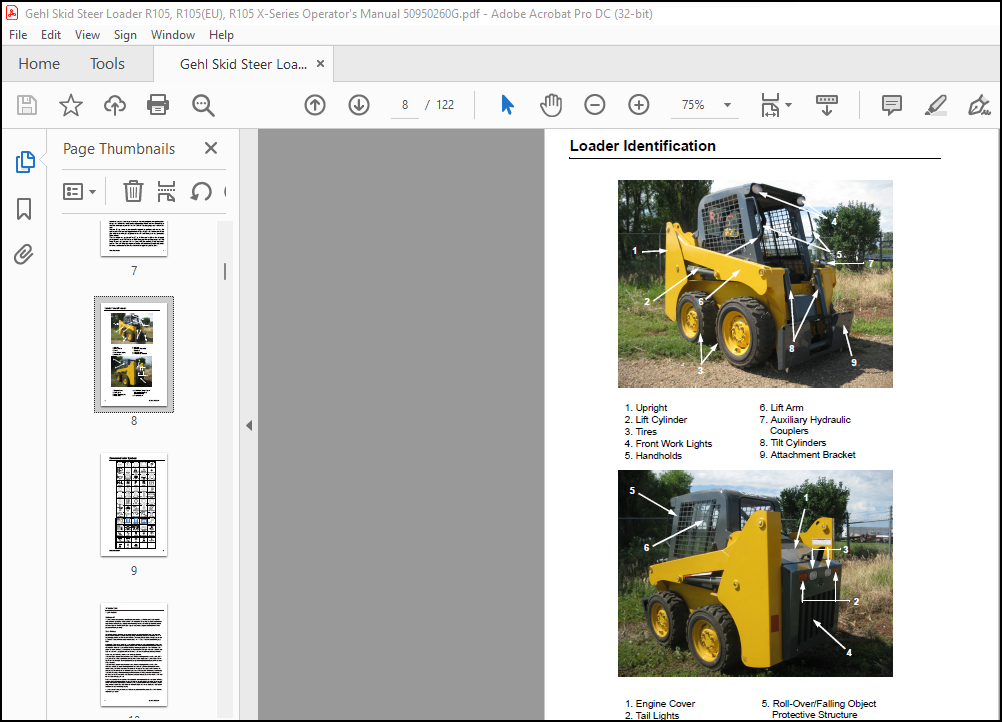Switch to the Tools tab
This screenshot has width=1002, height=722.
tap(107, 64)
